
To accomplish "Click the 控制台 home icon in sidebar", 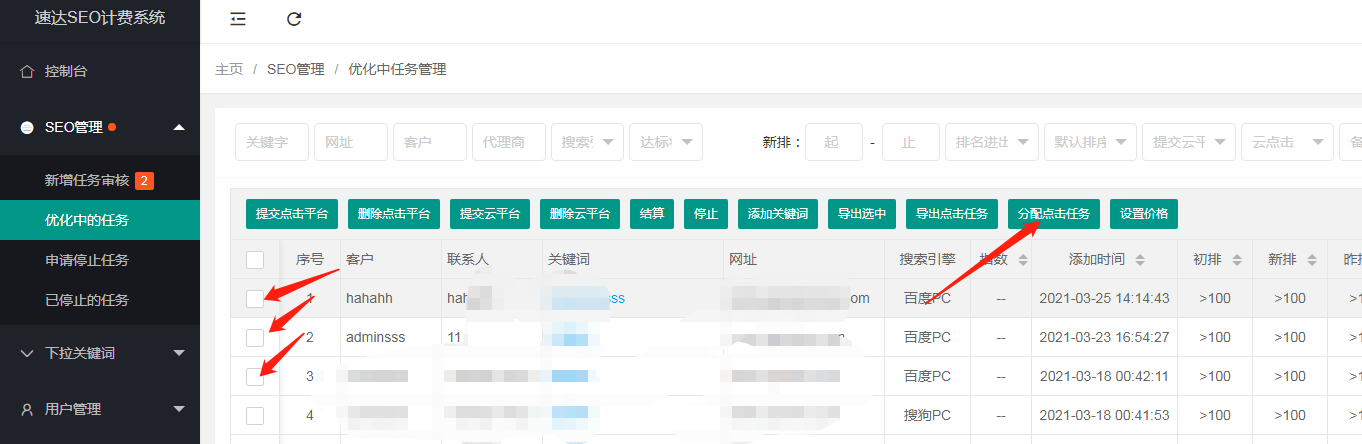I will (x=27, y=71).
